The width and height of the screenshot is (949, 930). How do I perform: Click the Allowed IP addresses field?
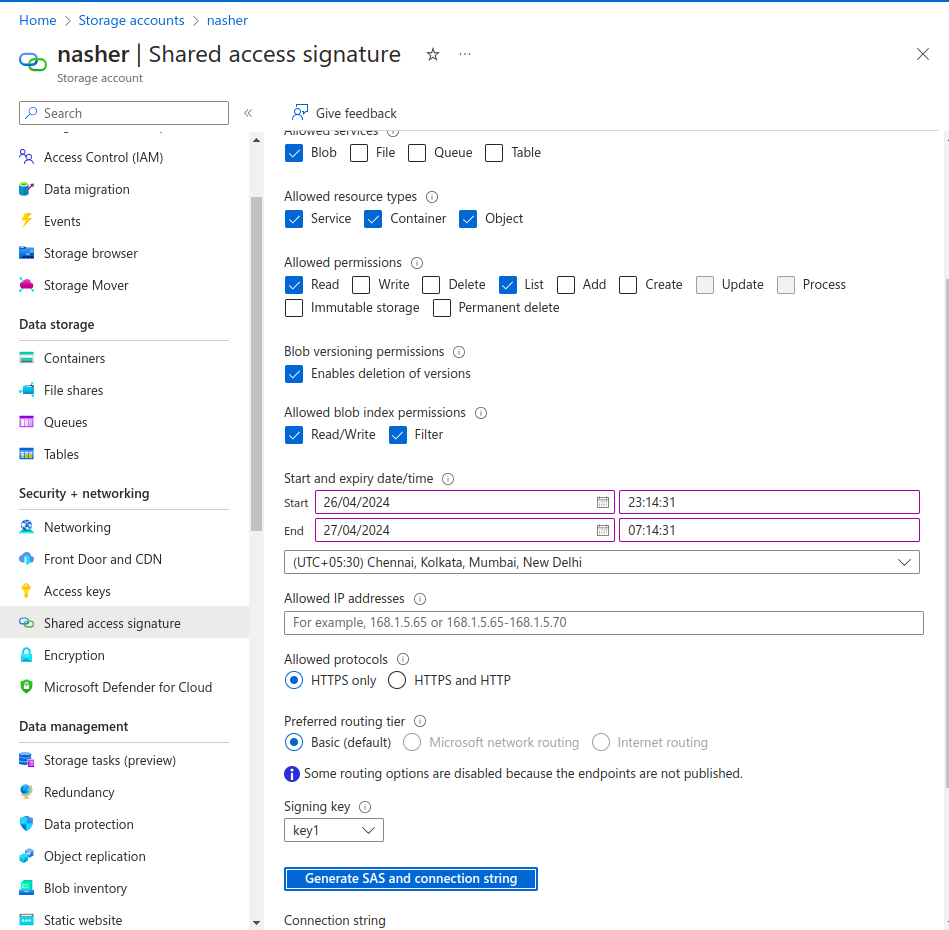pyautogui.click(x=603, y=623)
